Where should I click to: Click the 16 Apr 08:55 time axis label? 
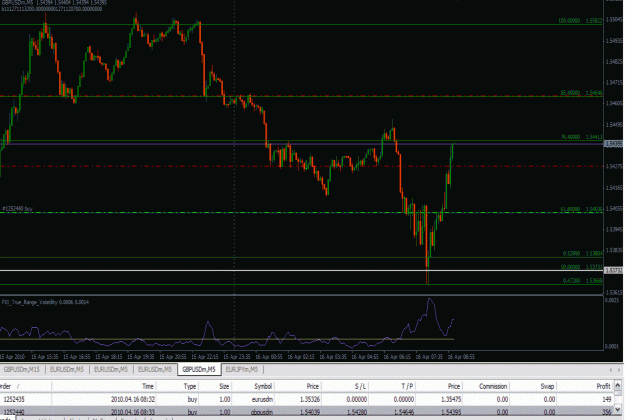point(461,357)
